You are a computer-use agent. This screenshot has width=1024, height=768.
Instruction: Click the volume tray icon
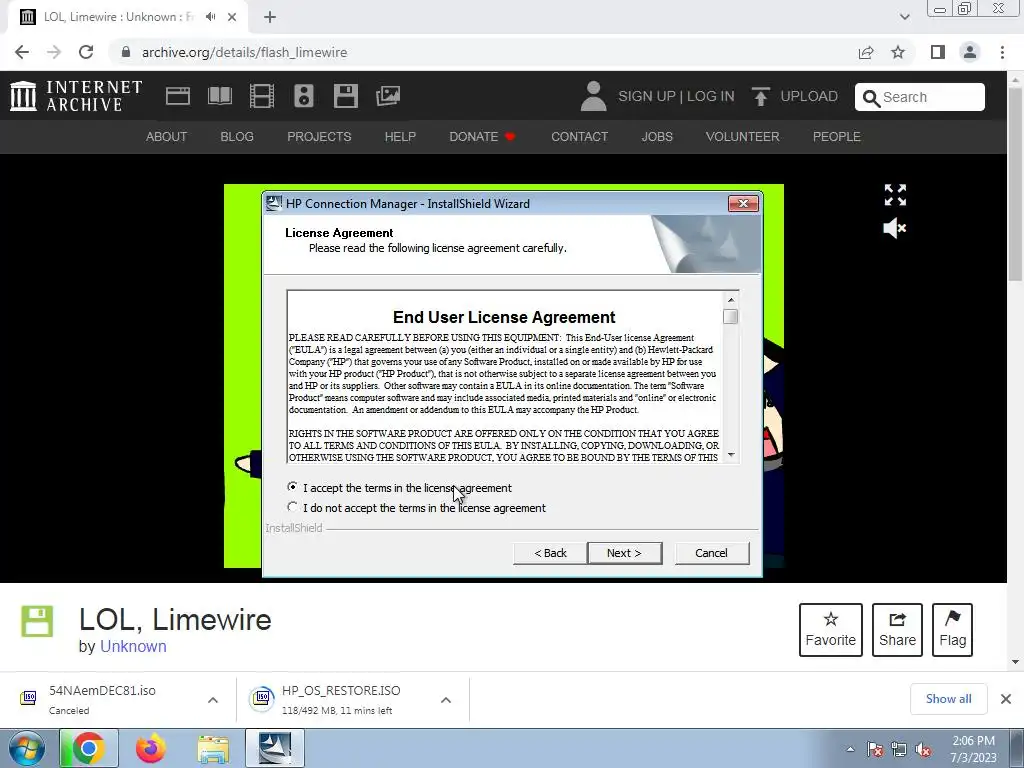(923, 750)
